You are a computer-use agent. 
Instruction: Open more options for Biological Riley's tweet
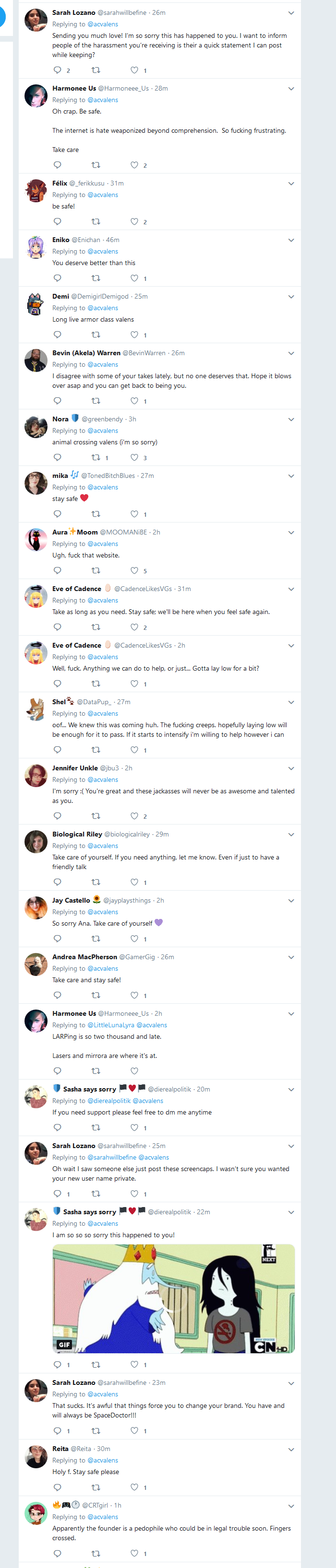tap(291, 834)
